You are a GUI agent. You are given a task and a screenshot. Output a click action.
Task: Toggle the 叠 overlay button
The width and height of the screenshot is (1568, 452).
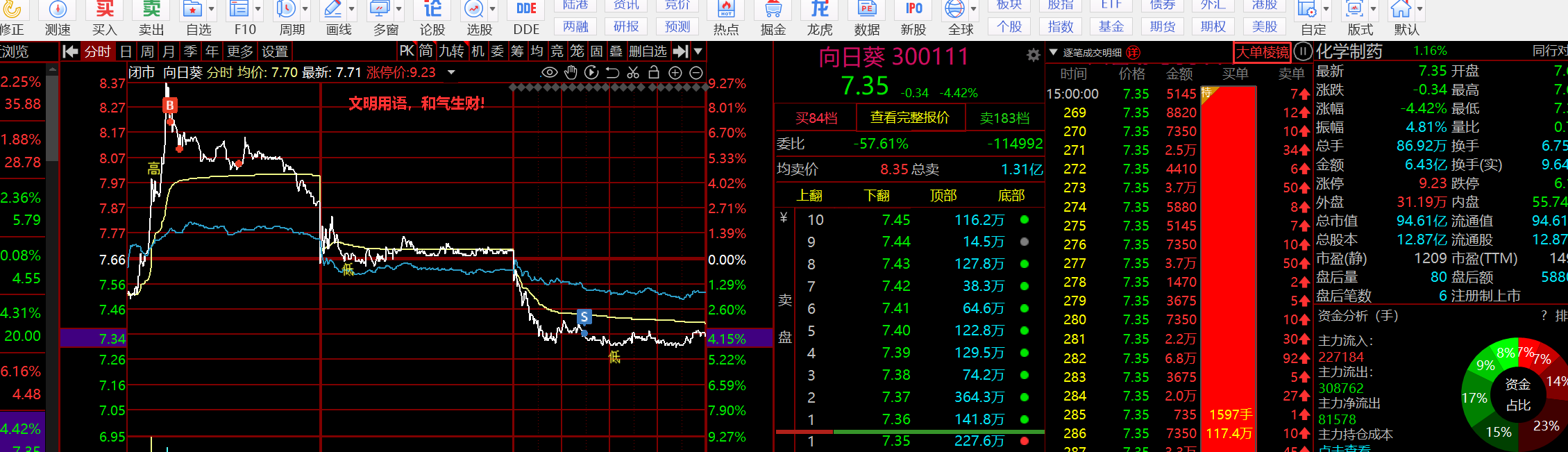point(616,51)
